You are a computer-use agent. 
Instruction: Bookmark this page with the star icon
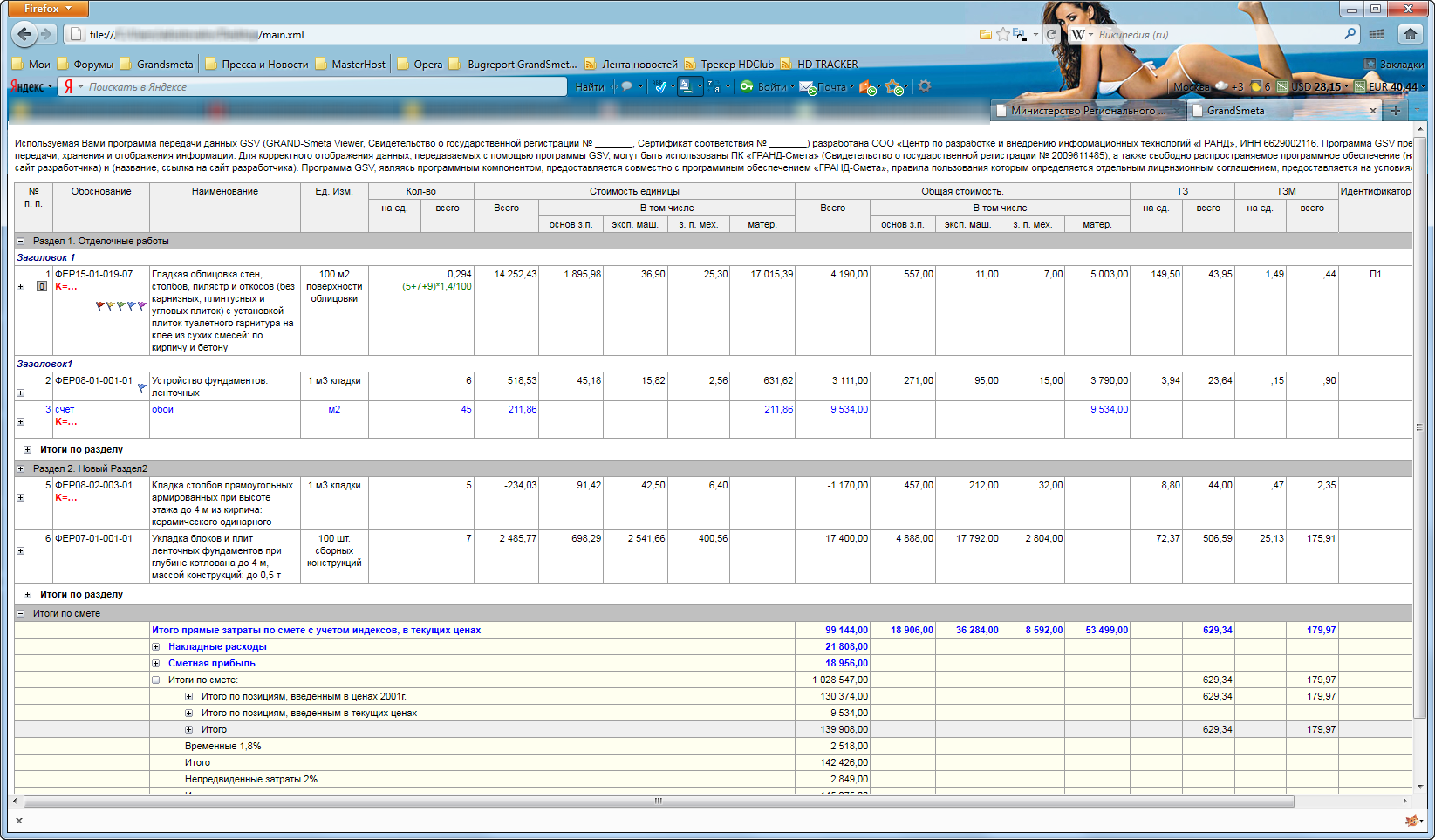click(x=1003, y=34)
